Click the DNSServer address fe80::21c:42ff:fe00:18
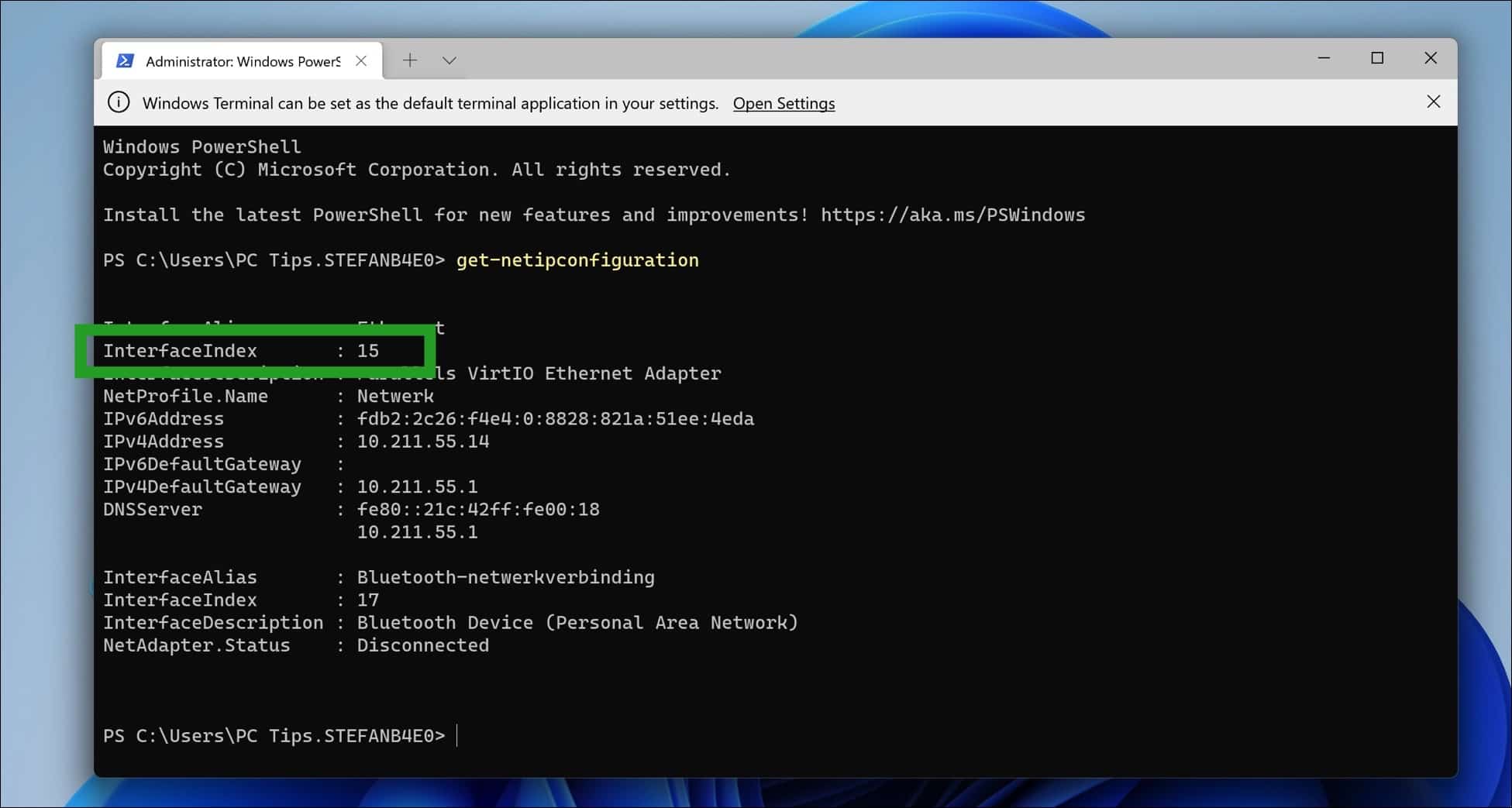The image size is (1512, 808). pos(478,509)
